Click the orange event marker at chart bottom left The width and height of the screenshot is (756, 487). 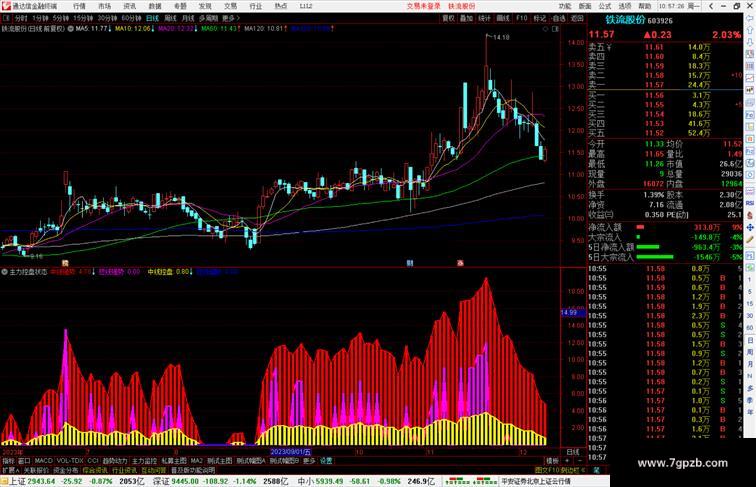pos(65,263)
